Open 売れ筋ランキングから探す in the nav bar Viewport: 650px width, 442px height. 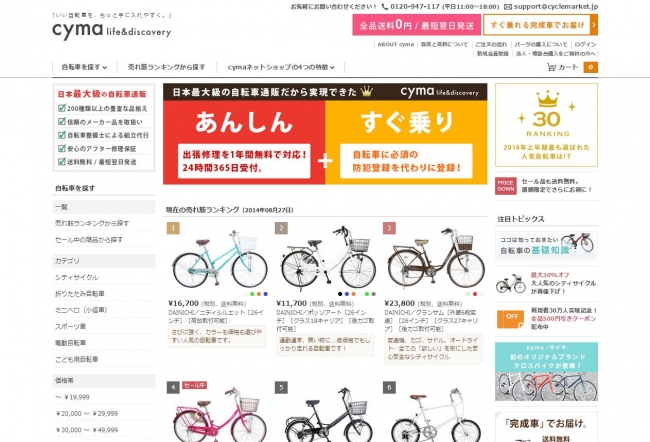pos(167,67)
